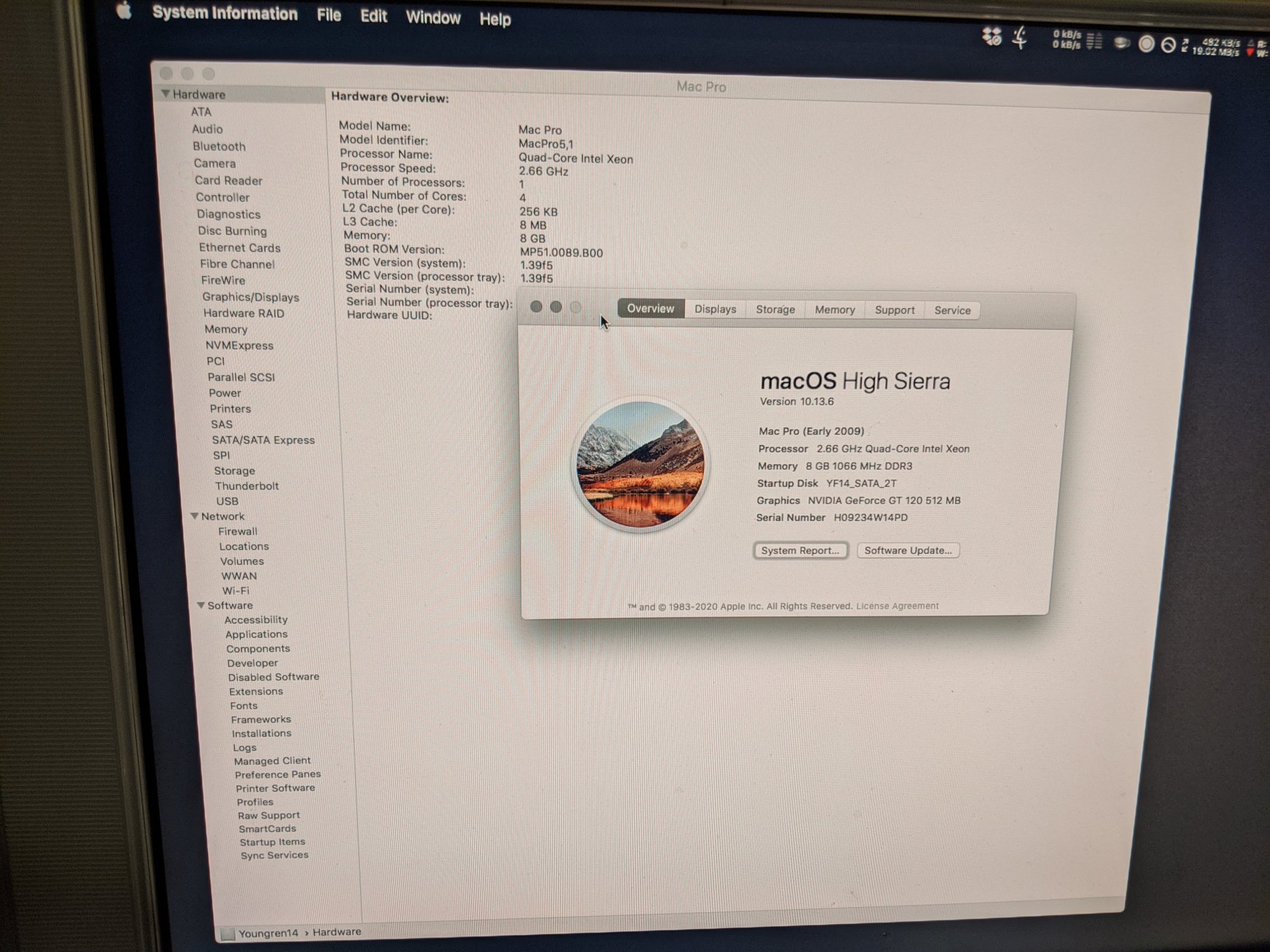Select NVMExpress in the sidebar

pos(239,345)
